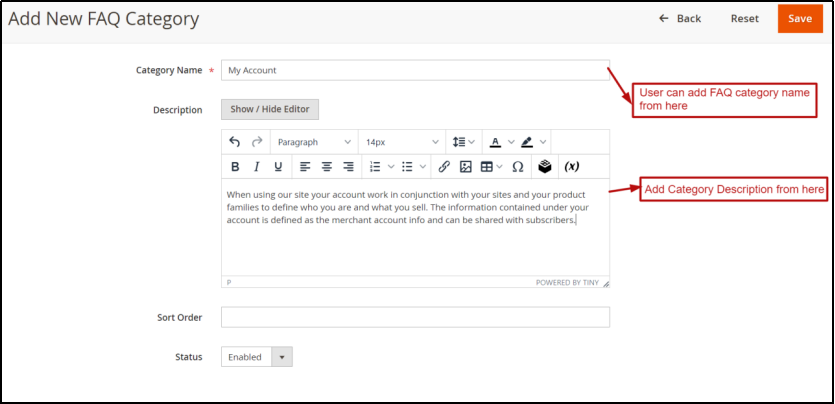This screenshot has height=404, width=835.
Task: Insert a variable (x) icon
Action: pos(571,167)
